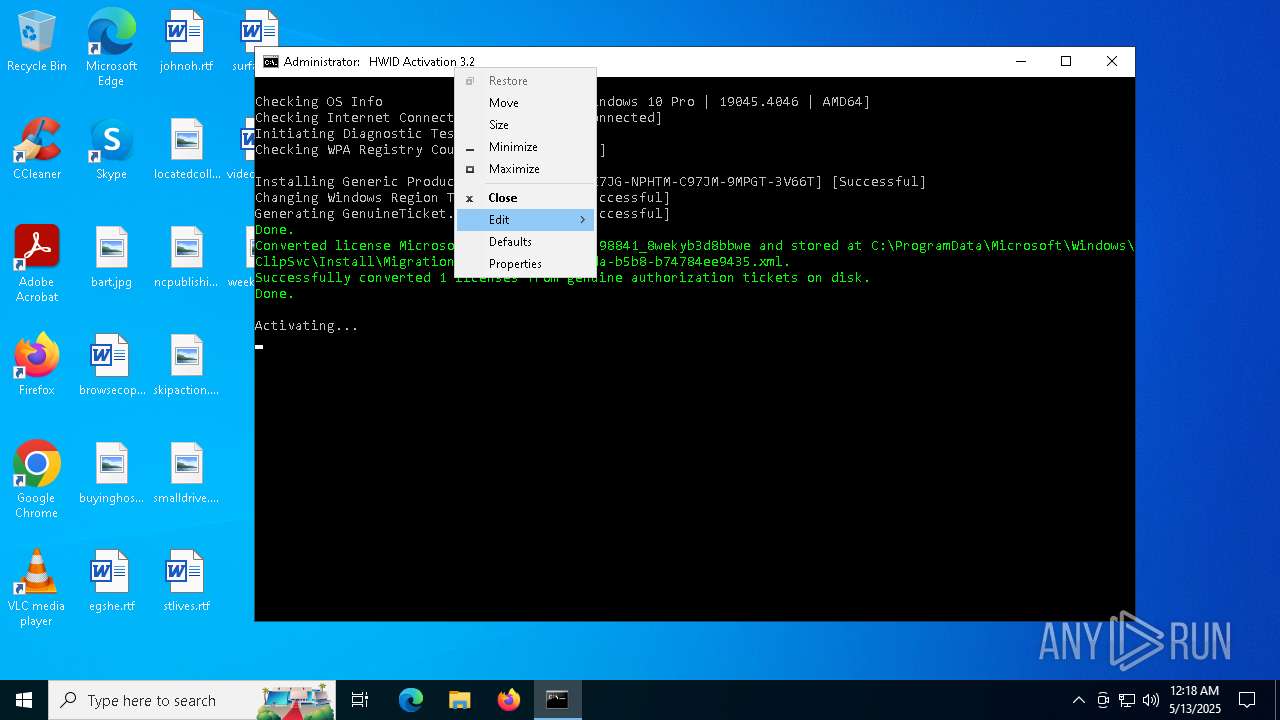Launch VLC media player shortcut

pos(37,588)
